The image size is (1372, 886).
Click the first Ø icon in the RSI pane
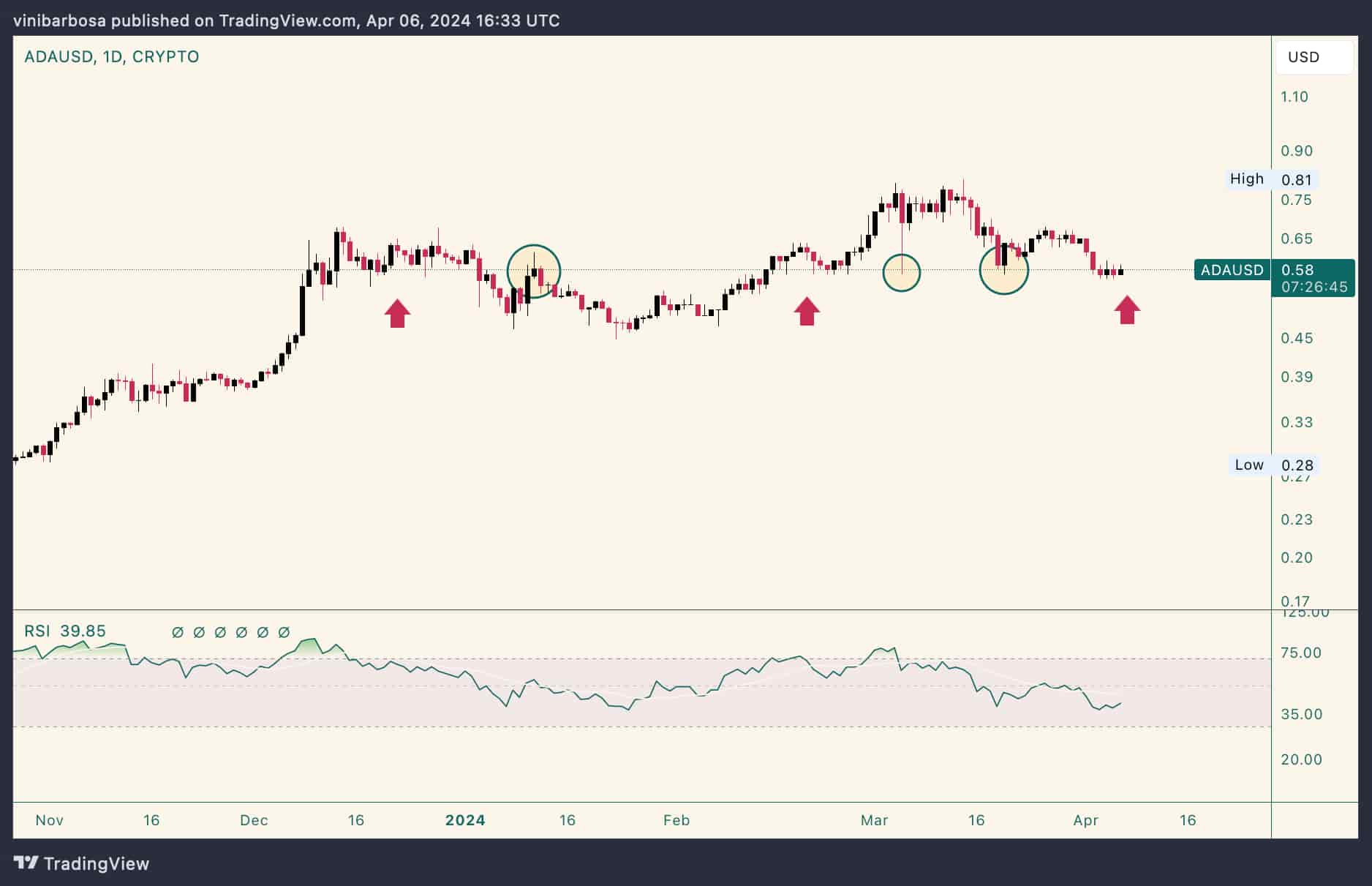(176, 634)
